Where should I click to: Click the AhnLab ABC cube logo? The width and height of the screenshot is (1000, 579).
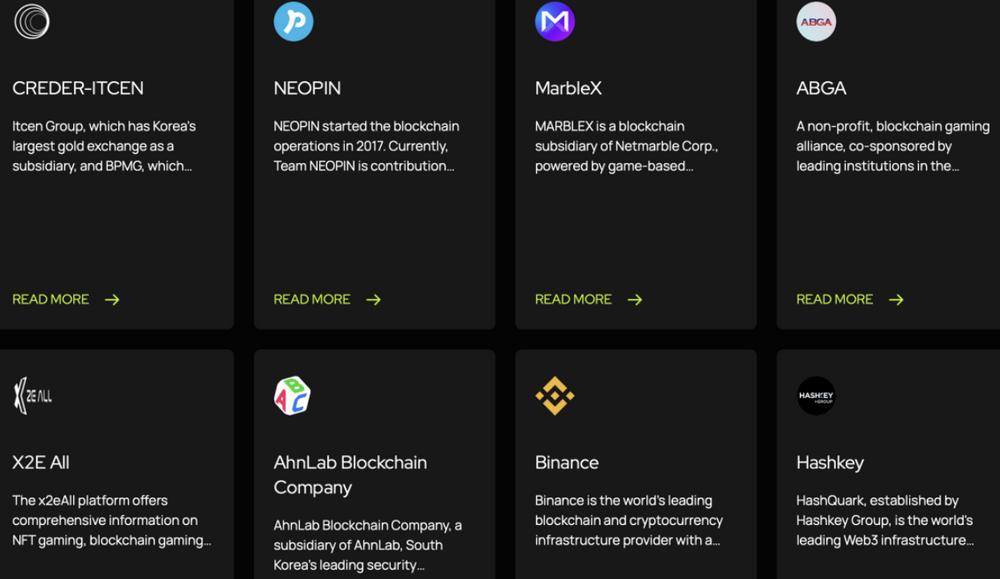coord(292,396)
